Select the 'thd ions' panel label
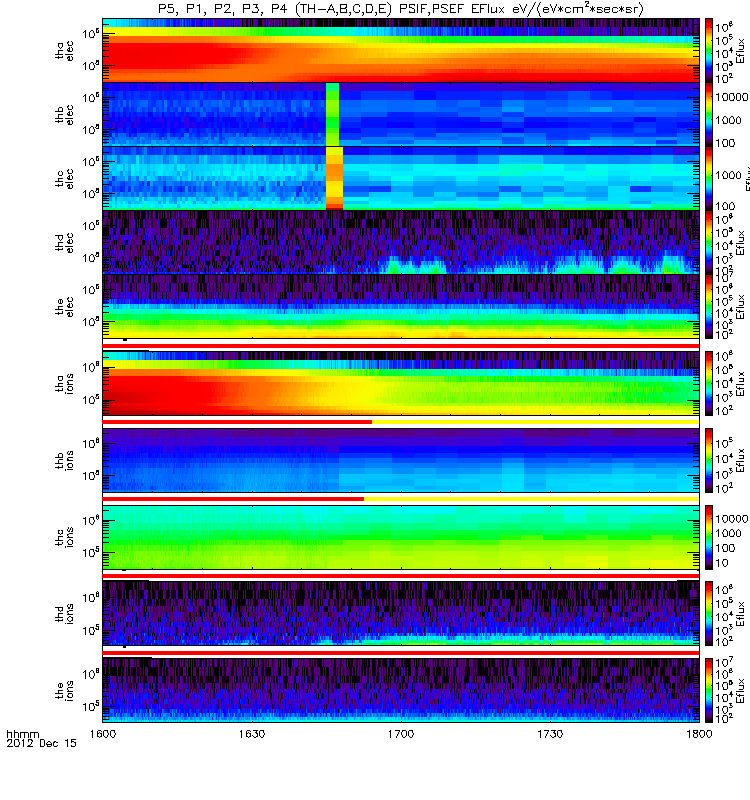This screenshot has width=750, height=800. tap(64, 614)
